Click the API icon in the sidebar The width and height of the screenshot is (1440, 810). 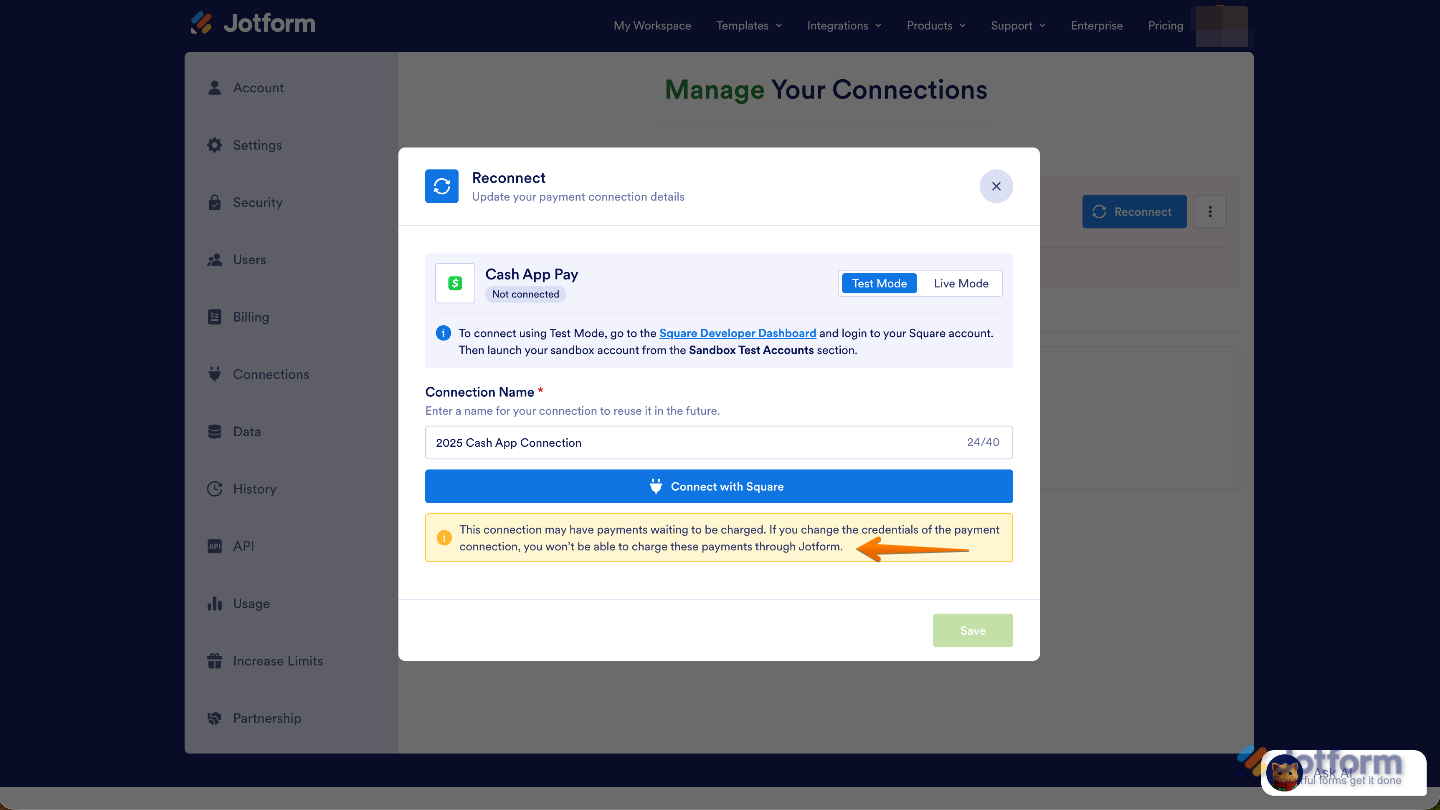click(214, 546)
